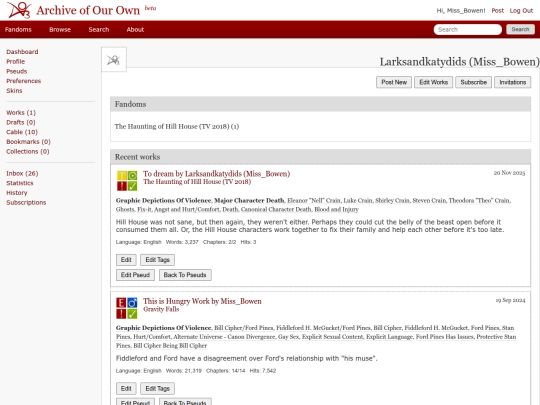Open Drafts (0) in the sidebar

tap(21, 122)
